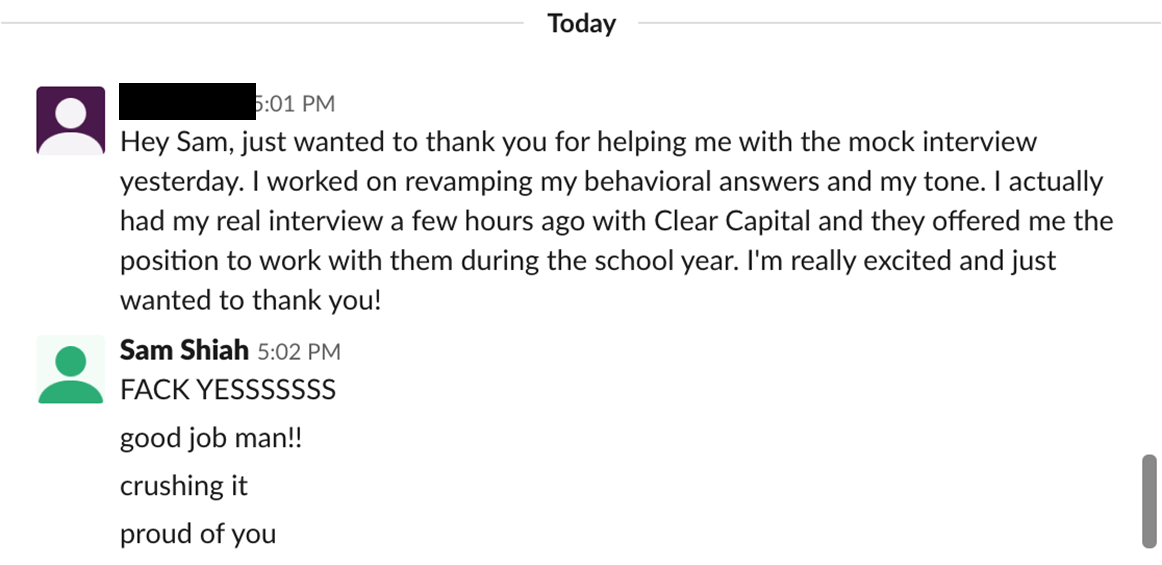The image size is (1162, 565).
Task: Click the "Hey Sam" greeting text
Action: pyautogui.click(x=177, y=142)
